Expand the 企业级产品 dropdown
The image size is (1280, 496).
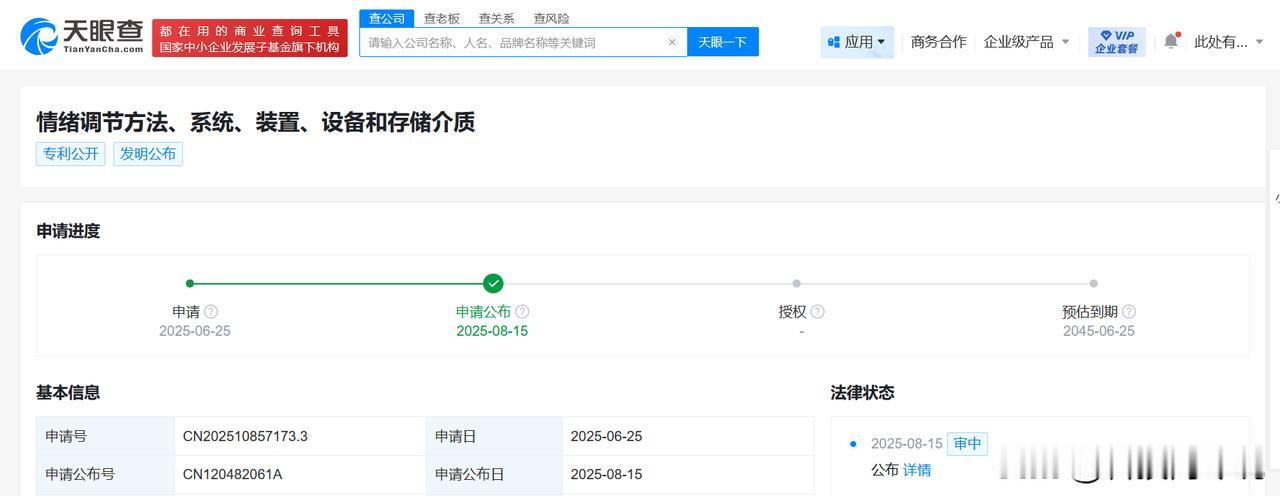(1027, 42)
